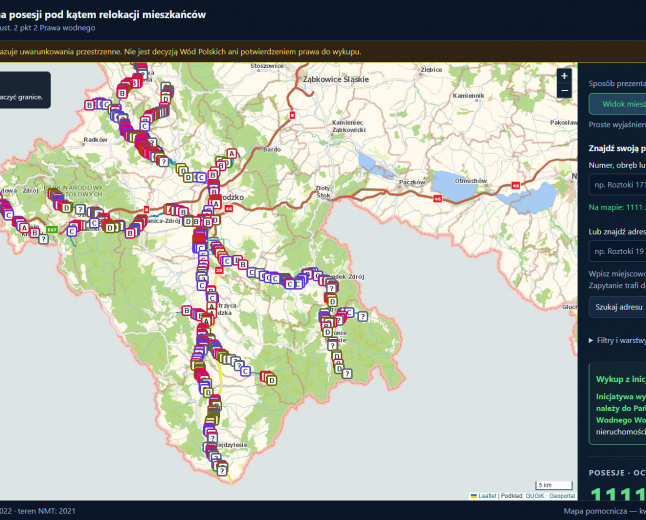Viewport: 646px width, 520px height.
Task: Select the olive D marker east of Bystrzyca's lone C
Action: (271, 381)
